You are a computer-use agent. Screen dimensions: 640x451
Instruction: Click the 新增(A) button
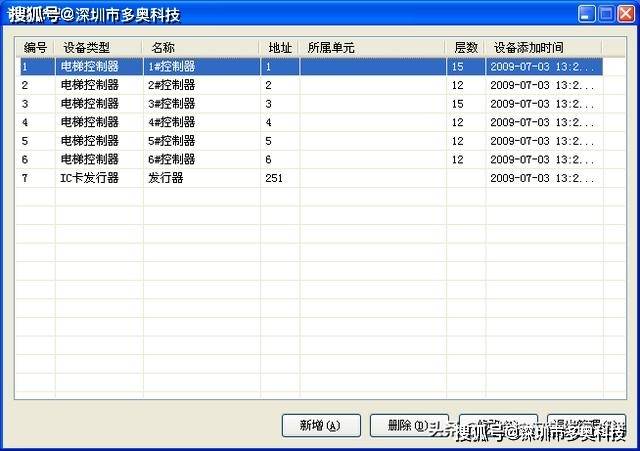pos(321,425)
